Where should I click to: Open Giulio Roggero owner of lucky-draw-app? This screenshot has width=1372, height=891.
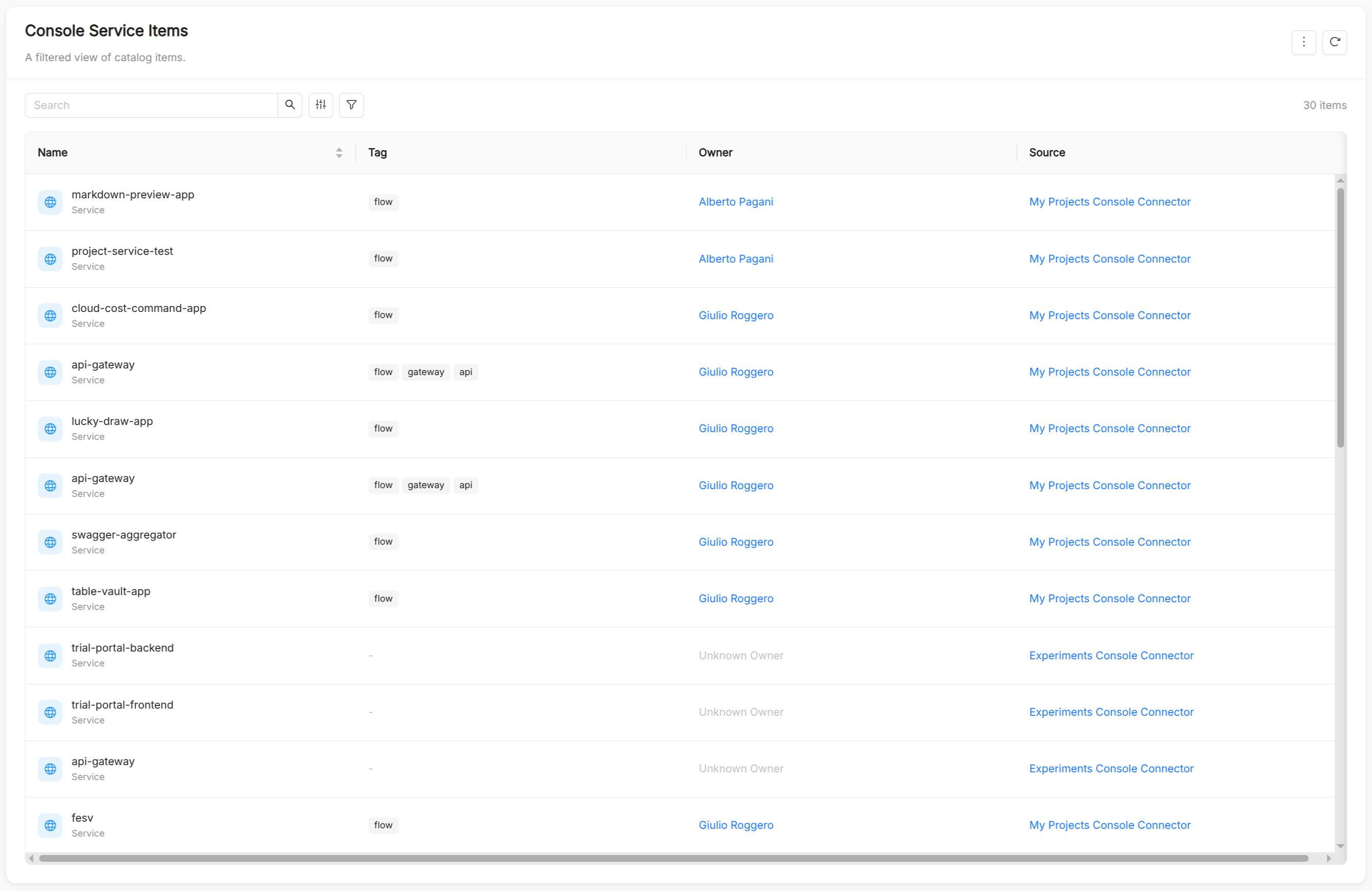click(736, 429)
